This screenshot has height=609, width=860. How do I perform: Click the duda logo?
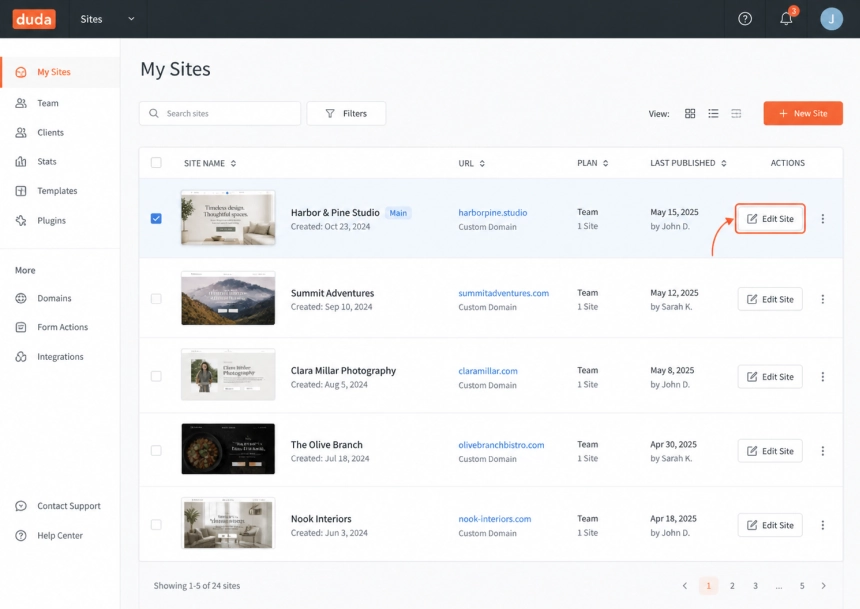click(34, 19)
